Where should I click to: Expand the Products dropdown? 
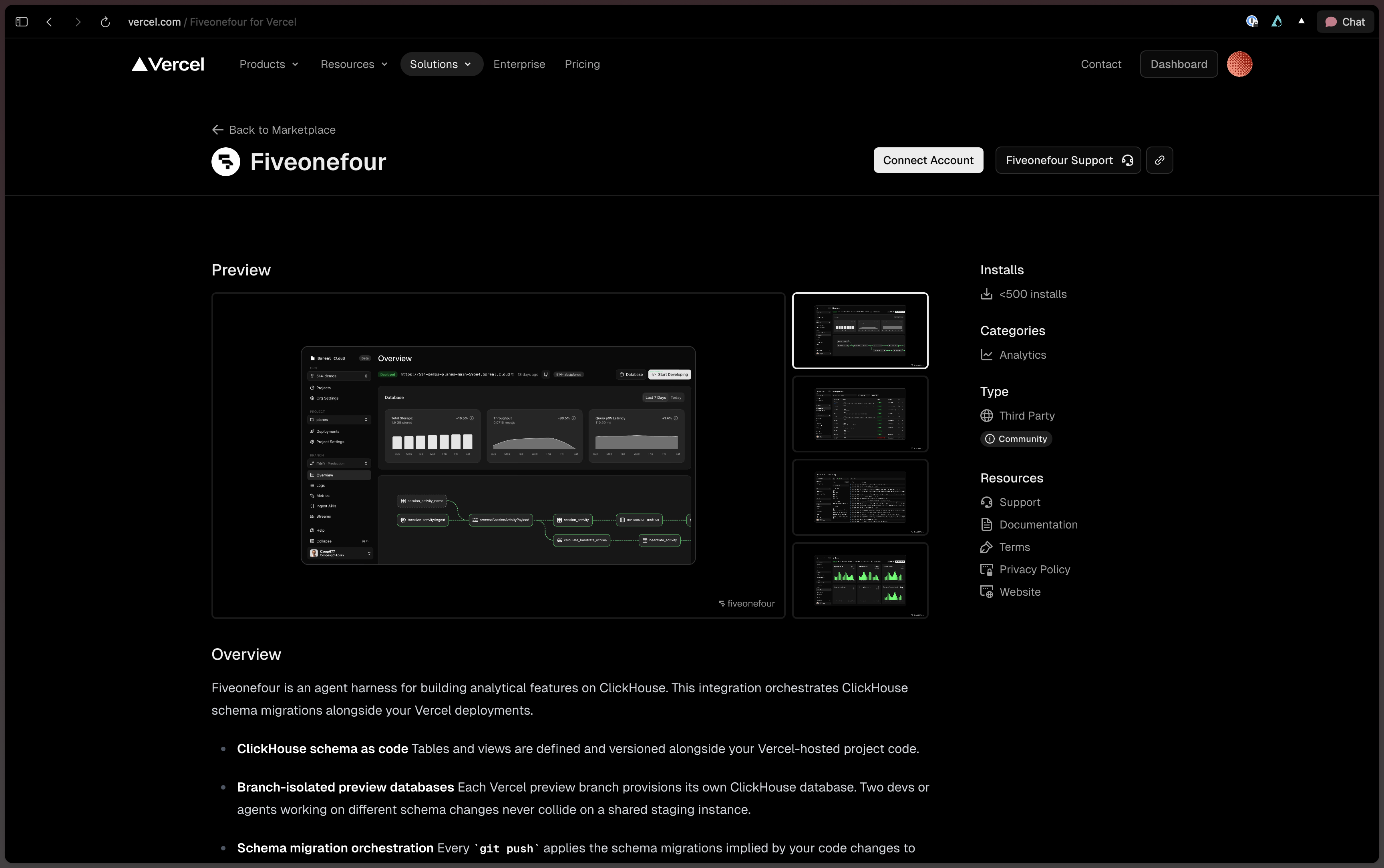coord(269,64)
